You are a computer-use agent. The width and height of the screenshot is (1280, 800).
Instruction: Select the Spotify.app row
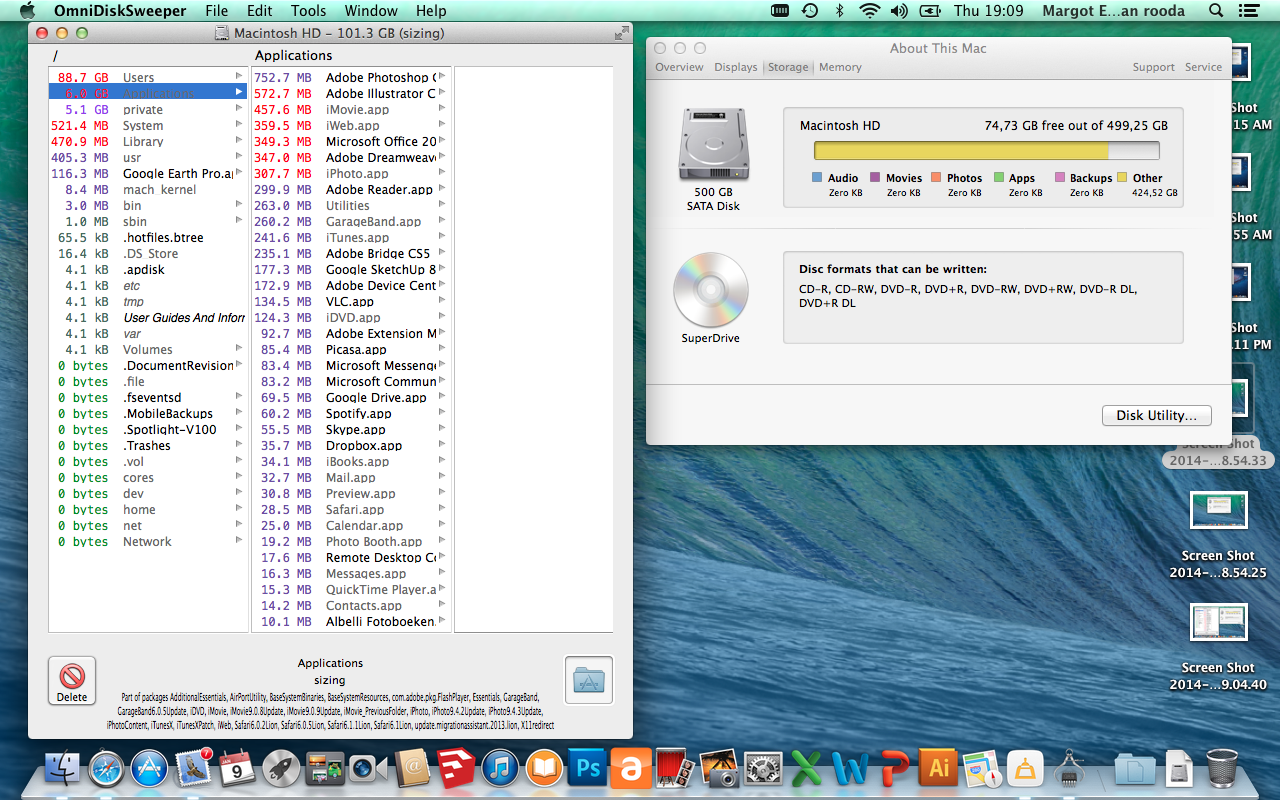point(350,413)
